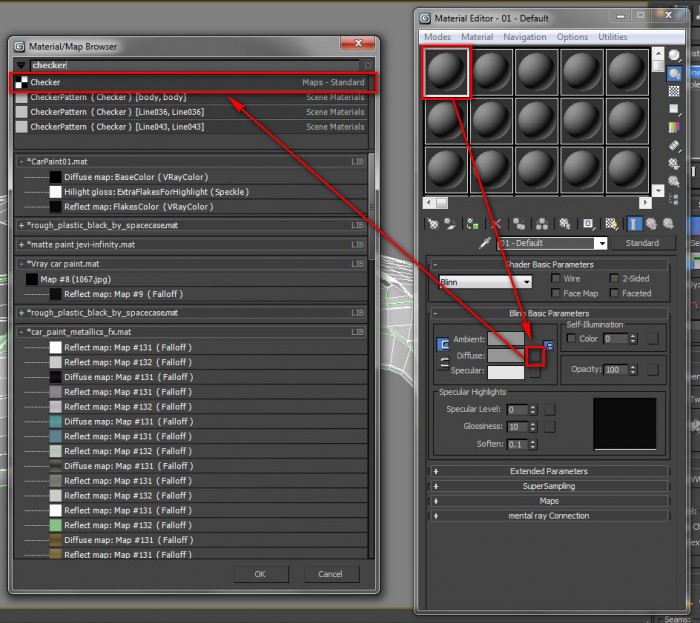The image size is (700, 623).
Task: Click the Sample Type sphere icon
Action: point(675,53)
